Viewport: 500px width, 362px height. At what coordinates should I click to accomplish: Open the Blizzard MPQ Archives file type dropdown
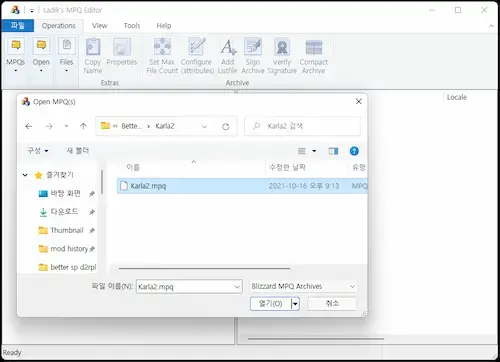[x=303, y=286]
